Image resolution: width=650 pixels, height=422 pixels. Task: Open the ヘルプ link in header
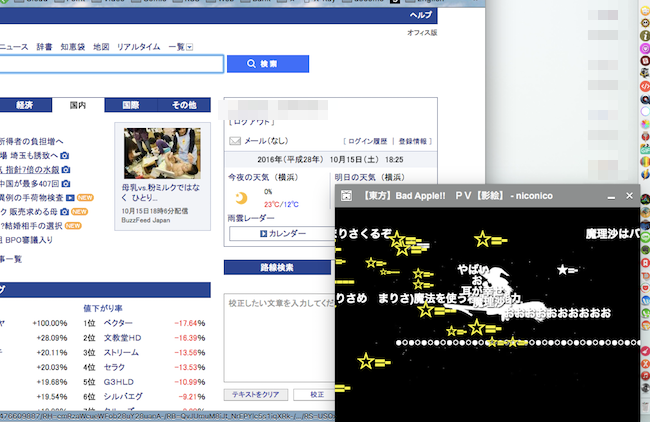point(421,15)
